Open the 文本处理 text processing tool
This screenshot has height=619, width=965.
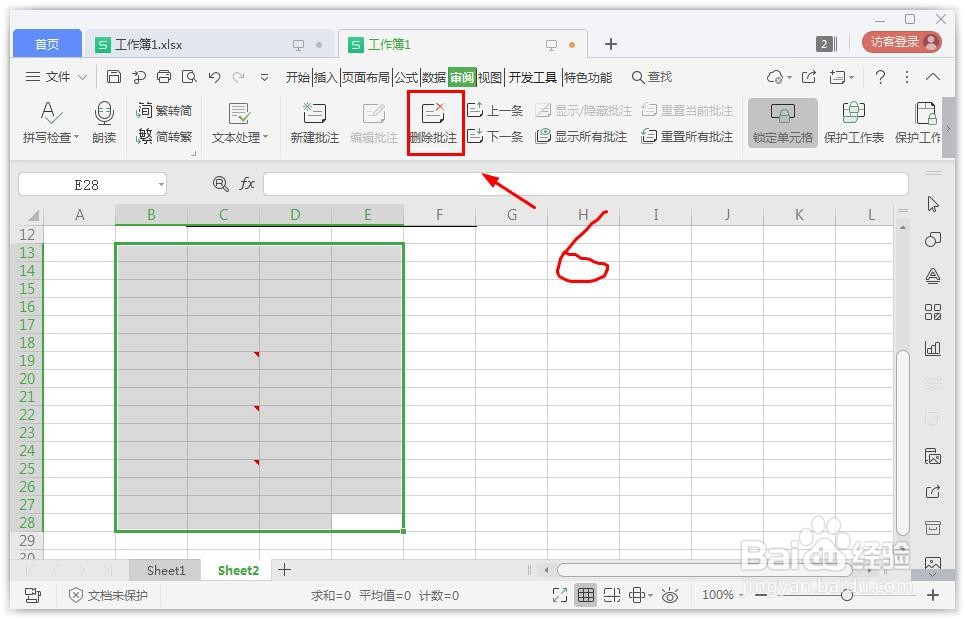coord(238,122)
